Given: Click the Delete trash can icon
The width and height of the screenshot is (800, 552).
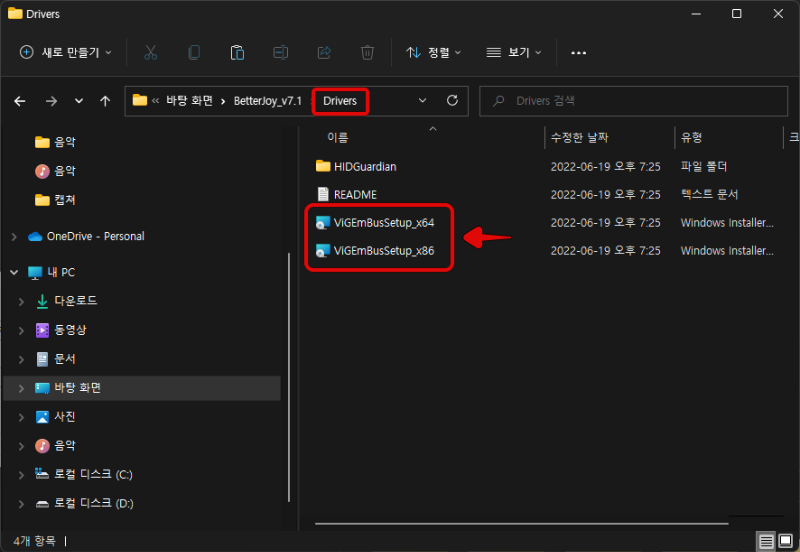Looking at the screenshot, I should 367,53.
